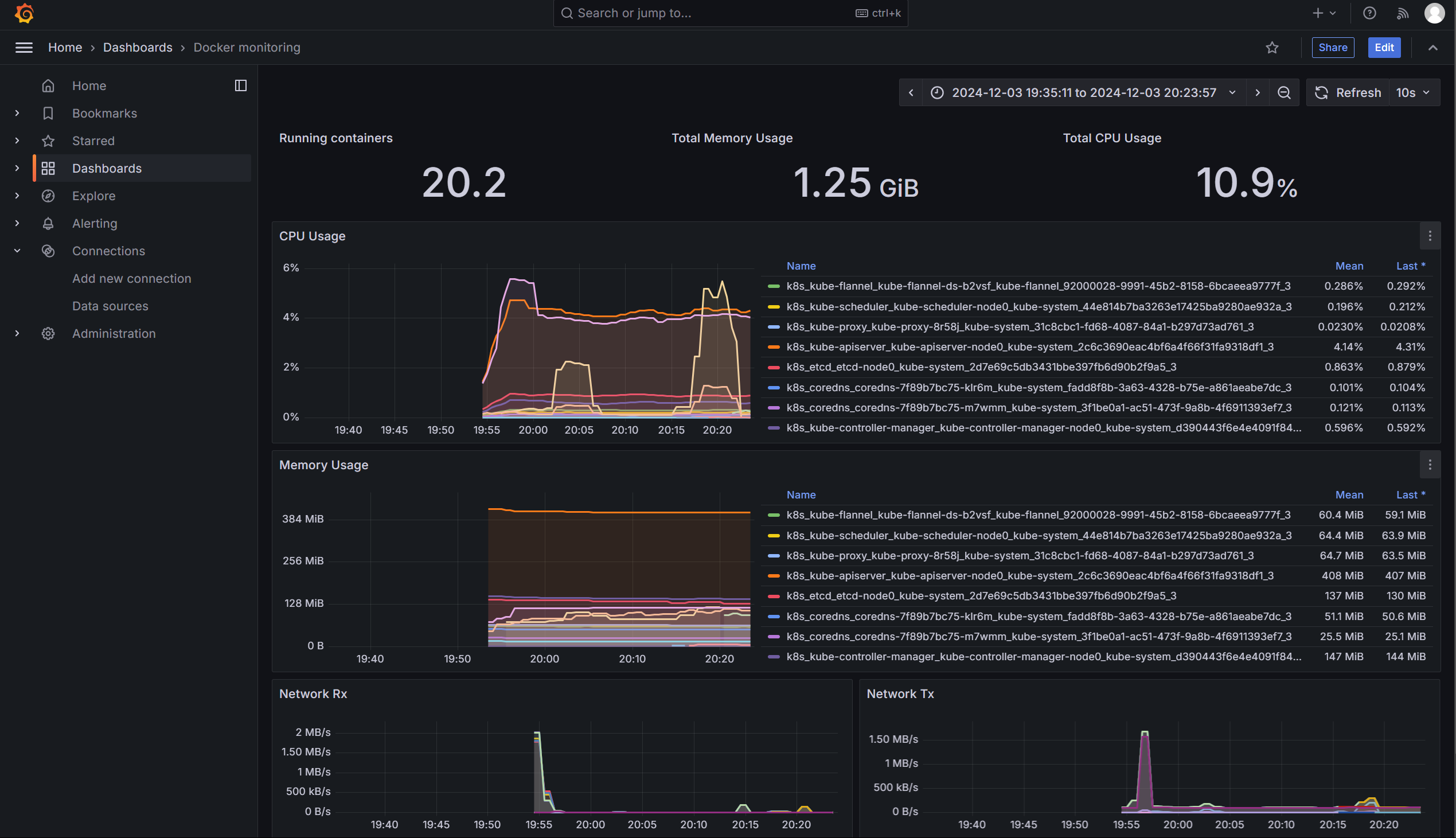The image size is (1456, 838).
Task: Open CPU Usage panel three-dot menu
Action: [1430, 236]
